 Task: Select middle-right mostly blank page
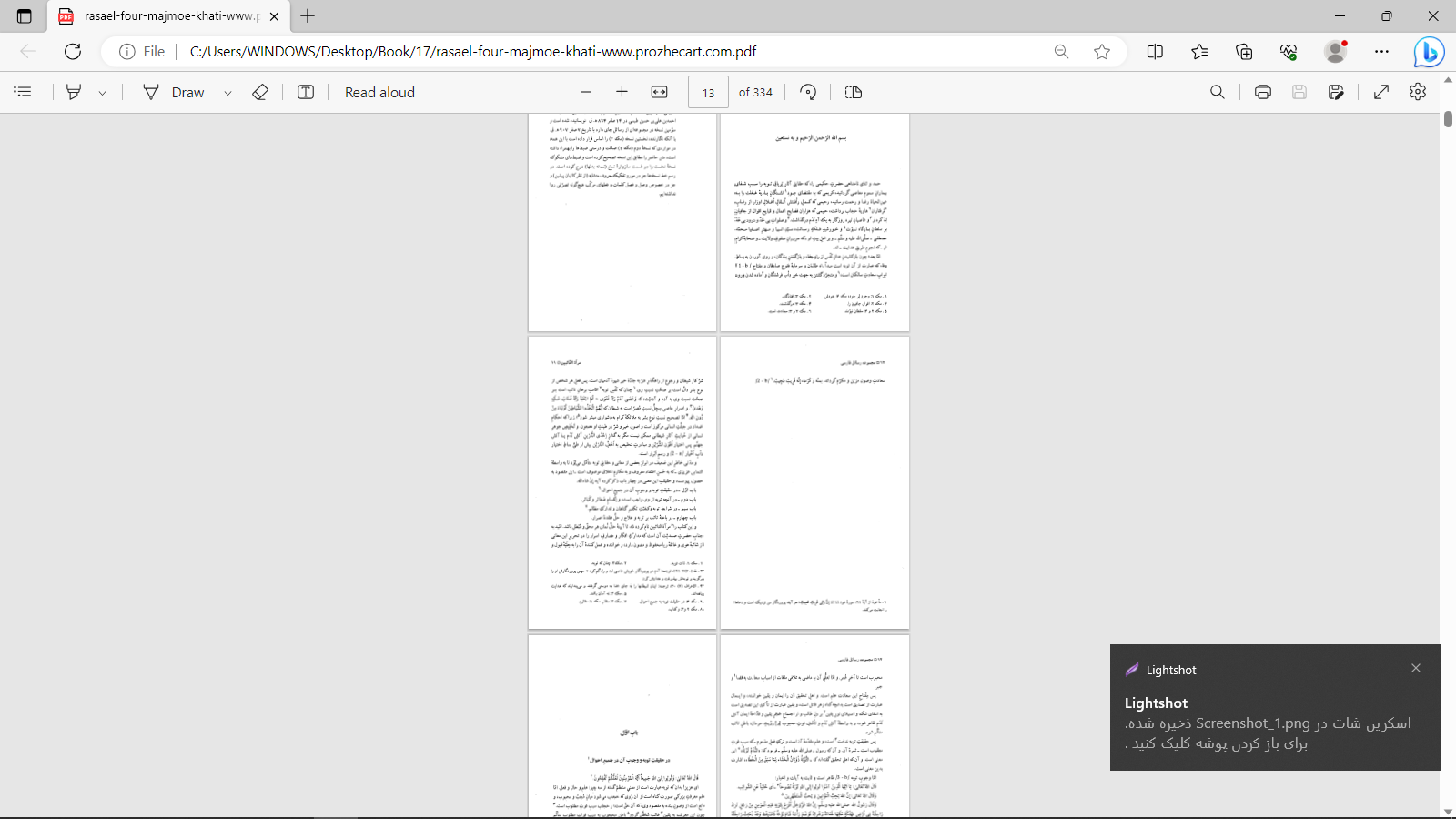point(814,482)
